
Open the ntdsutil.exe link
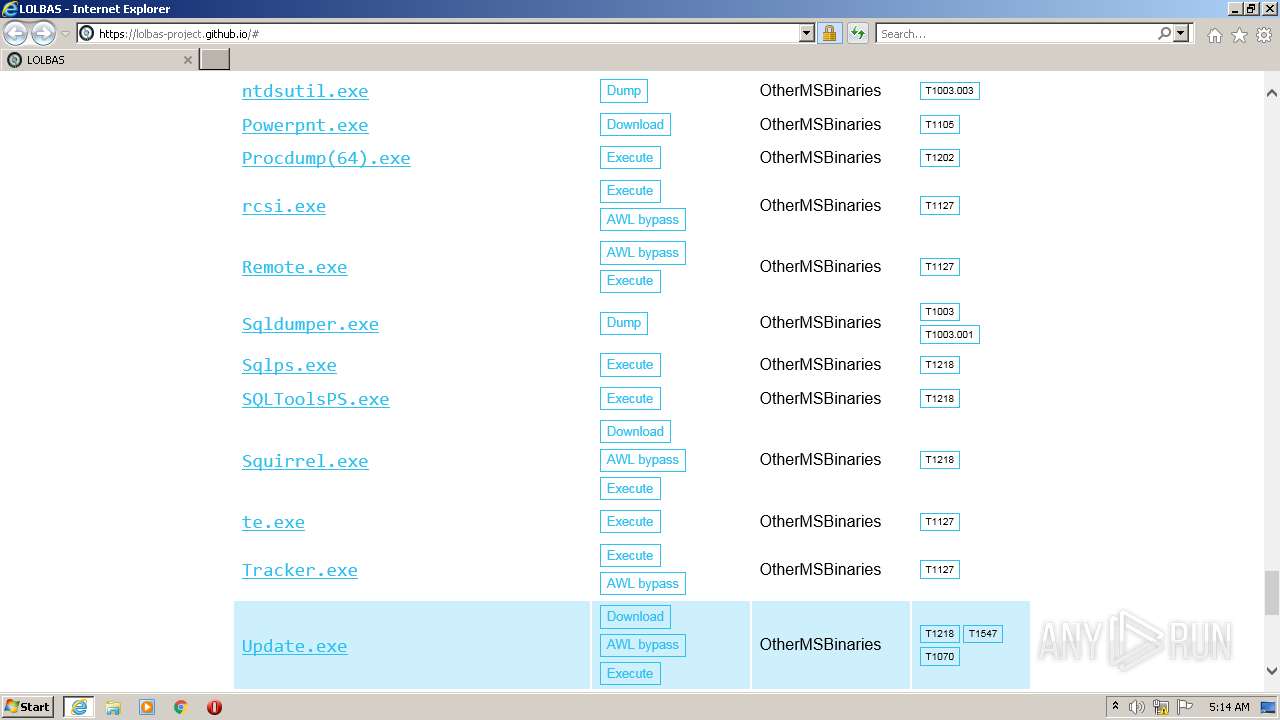click(x=305, y=91)
